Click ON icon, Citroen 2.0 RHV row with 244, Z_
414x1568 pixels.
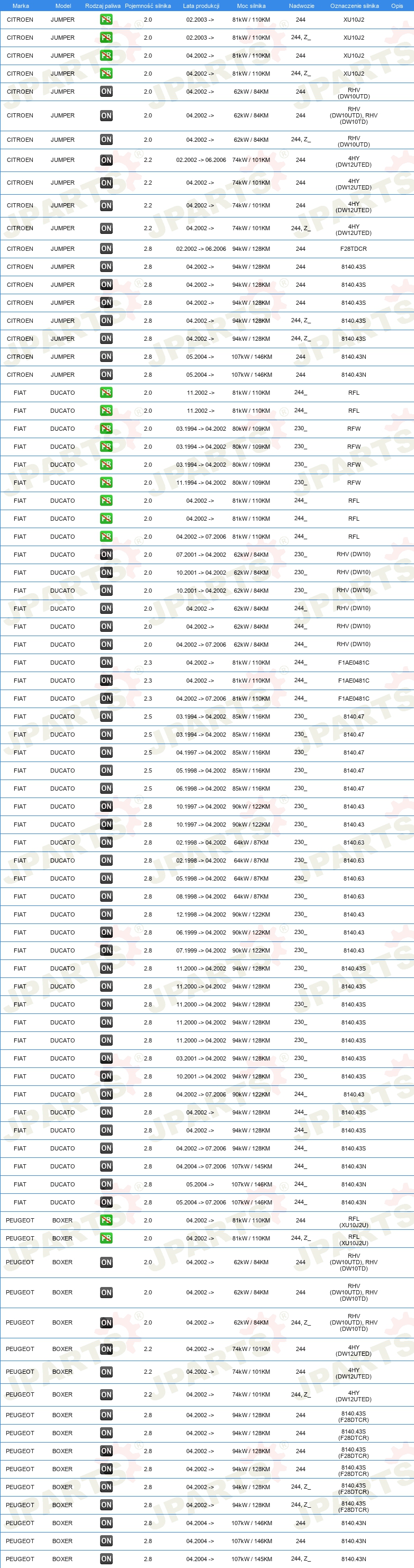click(106, 140)
